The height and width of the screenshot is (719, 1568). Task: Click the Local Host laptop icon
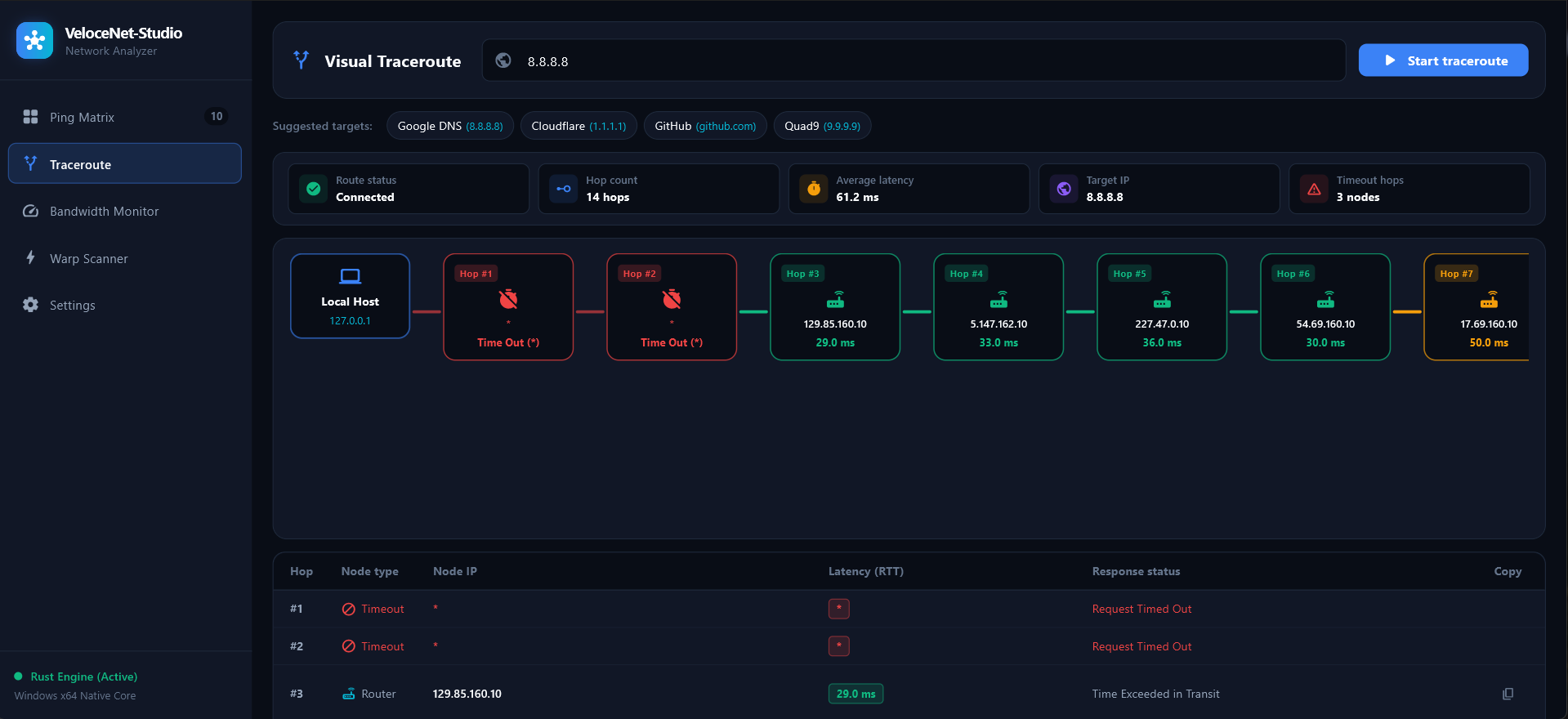pos(350,276)
